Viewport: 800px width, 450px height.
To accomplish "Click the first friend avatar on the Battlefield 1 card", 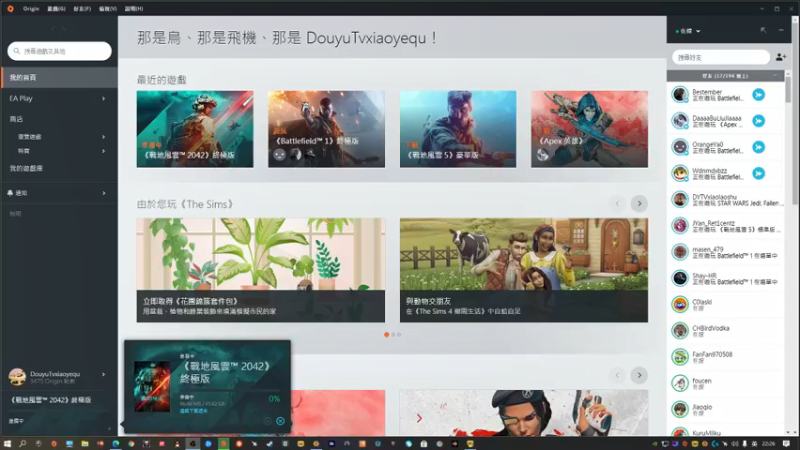I will pos(280,154).
